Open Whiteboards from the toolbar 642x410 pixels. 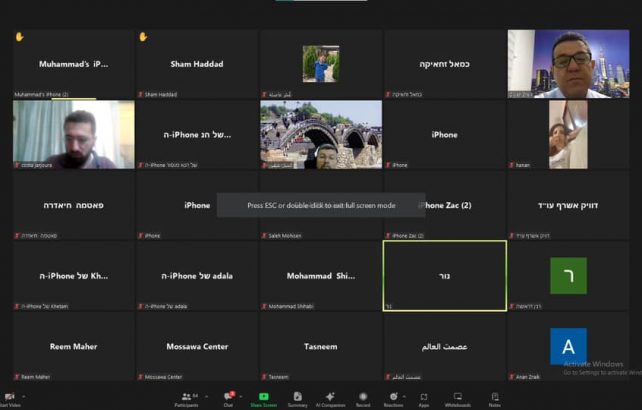coord(457,398)
